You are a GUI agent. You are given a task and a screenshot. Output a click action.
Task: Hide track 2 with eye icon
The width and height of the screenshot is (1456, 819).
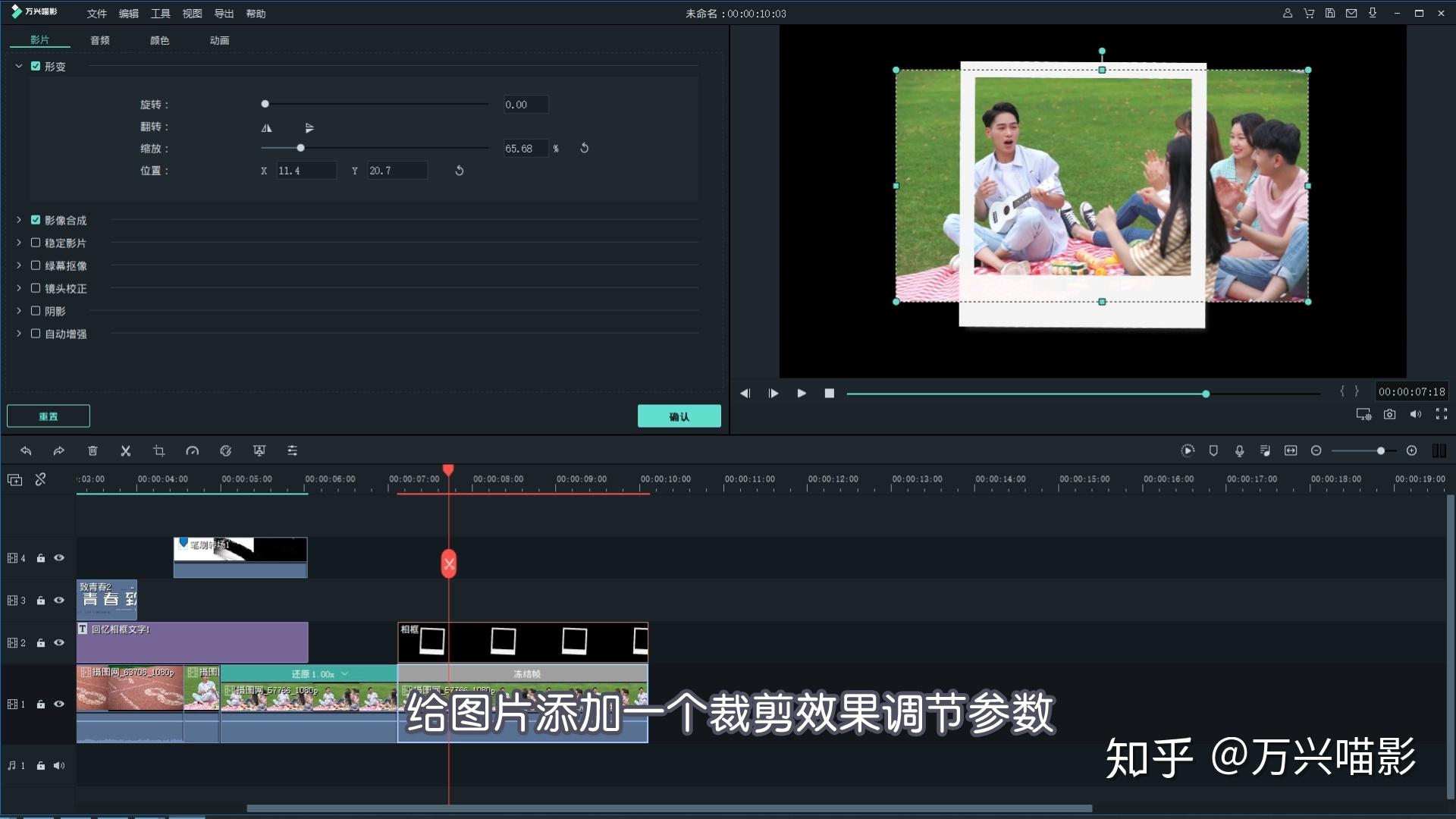tap(59, 643)
